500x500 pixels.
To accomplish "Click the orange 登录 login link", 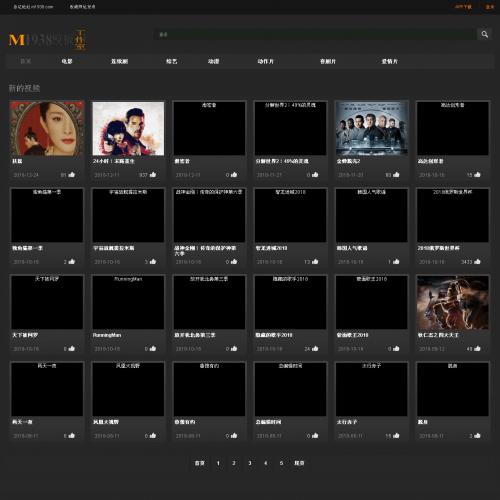I will 490,7.
